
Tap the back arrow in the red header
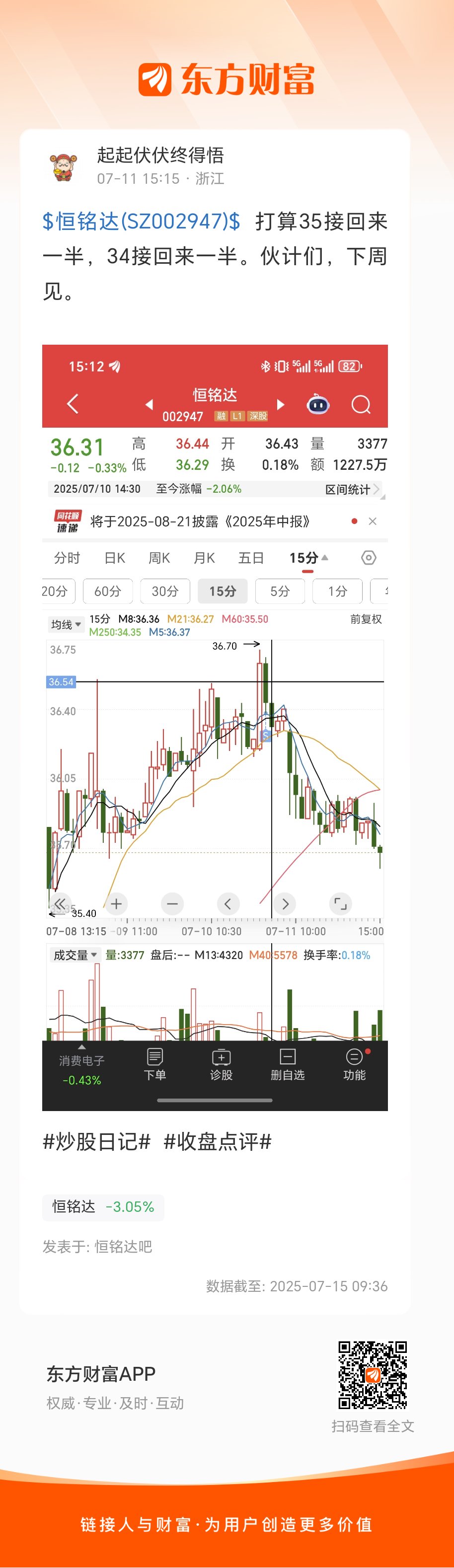(73, 404)
